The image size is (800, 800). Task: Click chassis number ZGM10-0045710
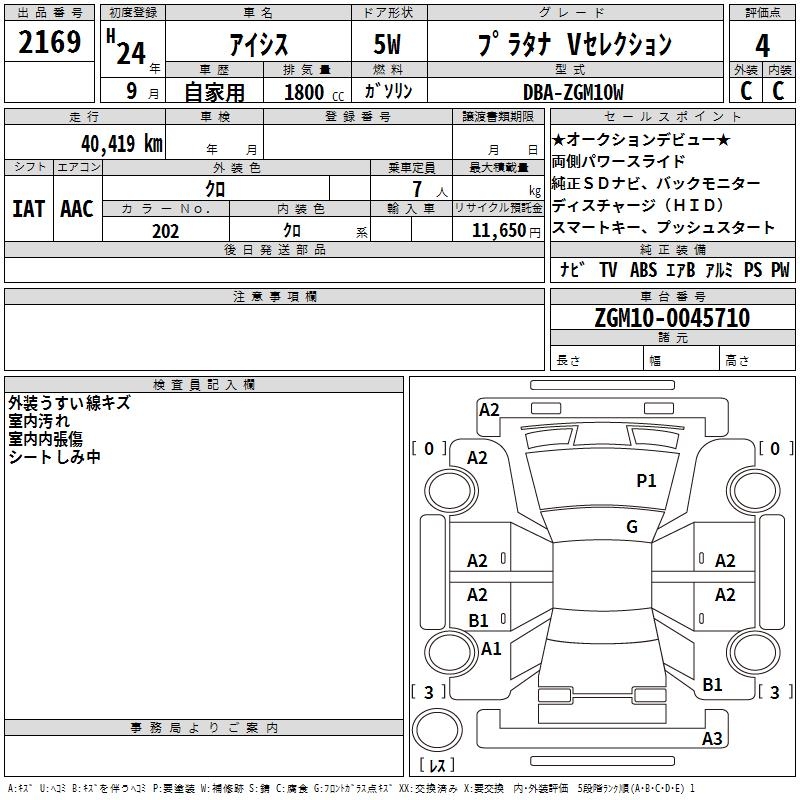tap(672, 318)
